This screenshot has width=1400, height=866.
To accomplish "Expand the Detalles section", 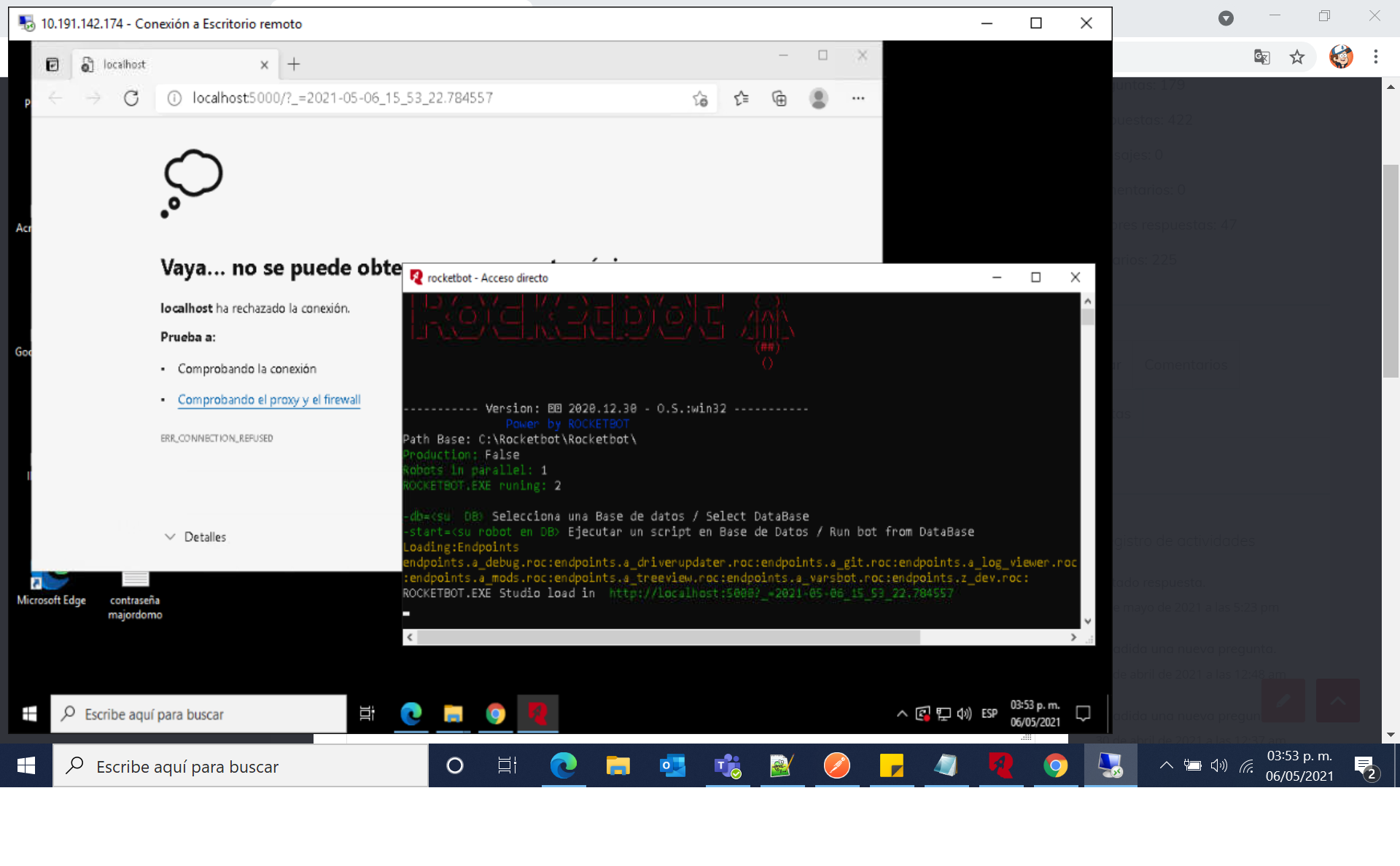I will pos(195,537).
